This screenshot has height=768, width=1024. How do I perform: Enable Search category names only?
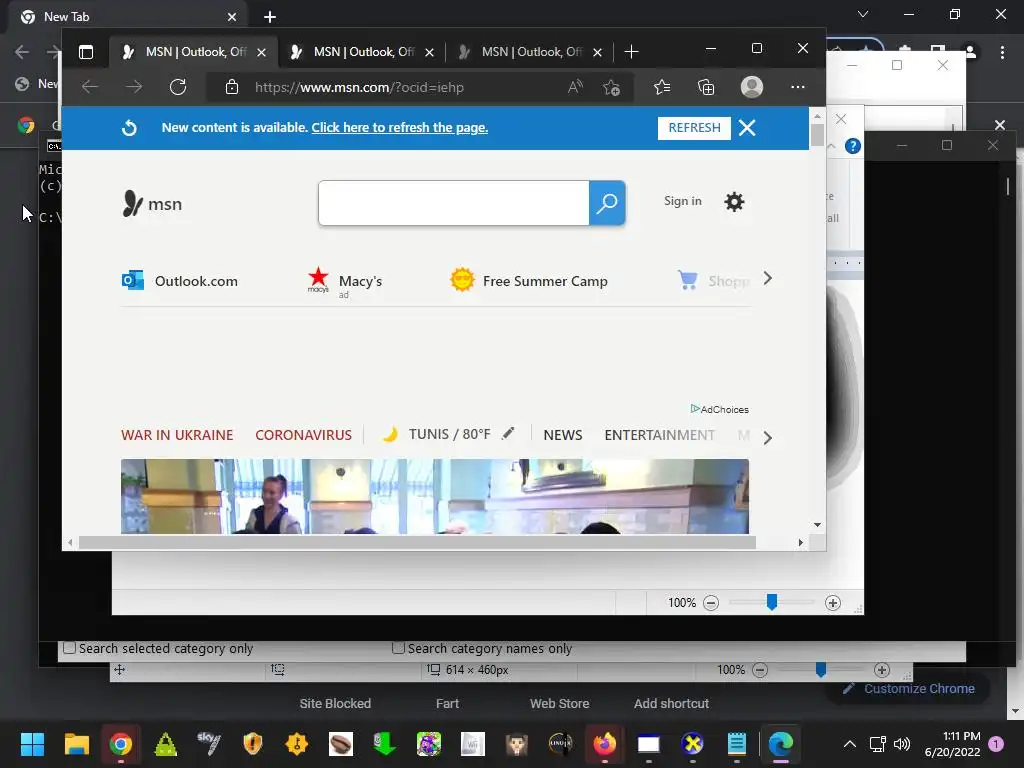398,648
